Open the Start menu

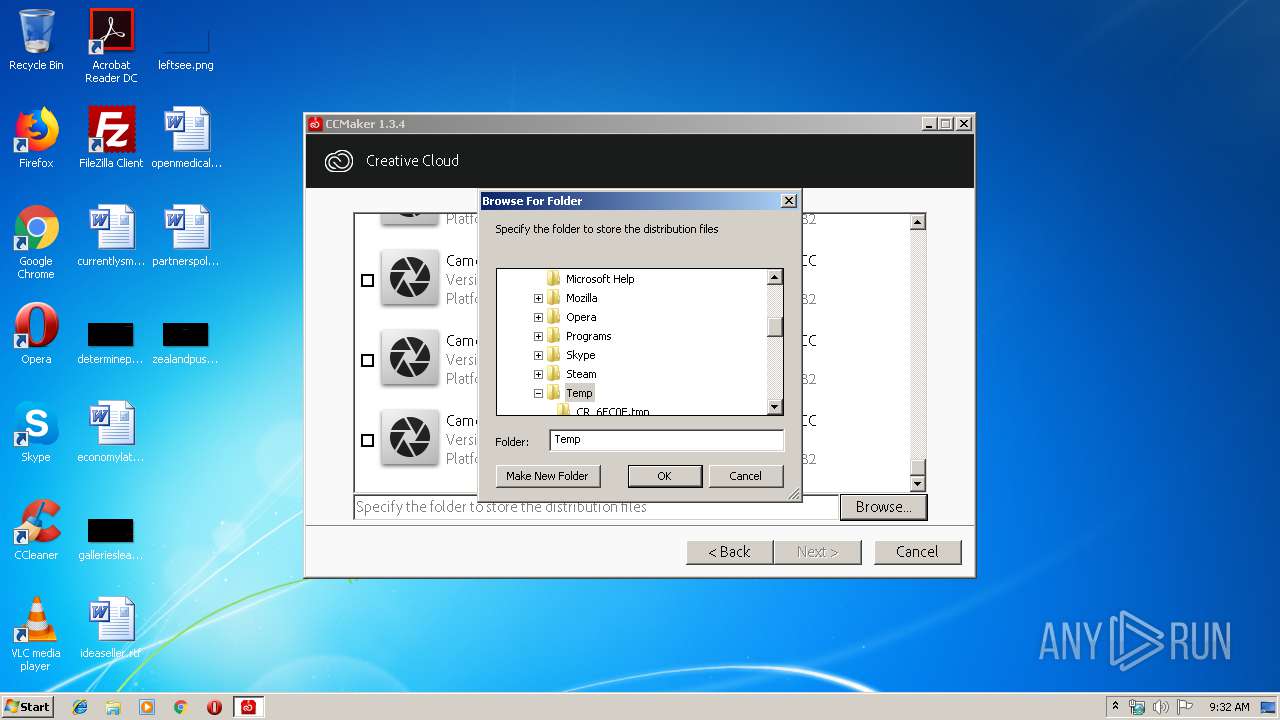click(x=28, y=707)
